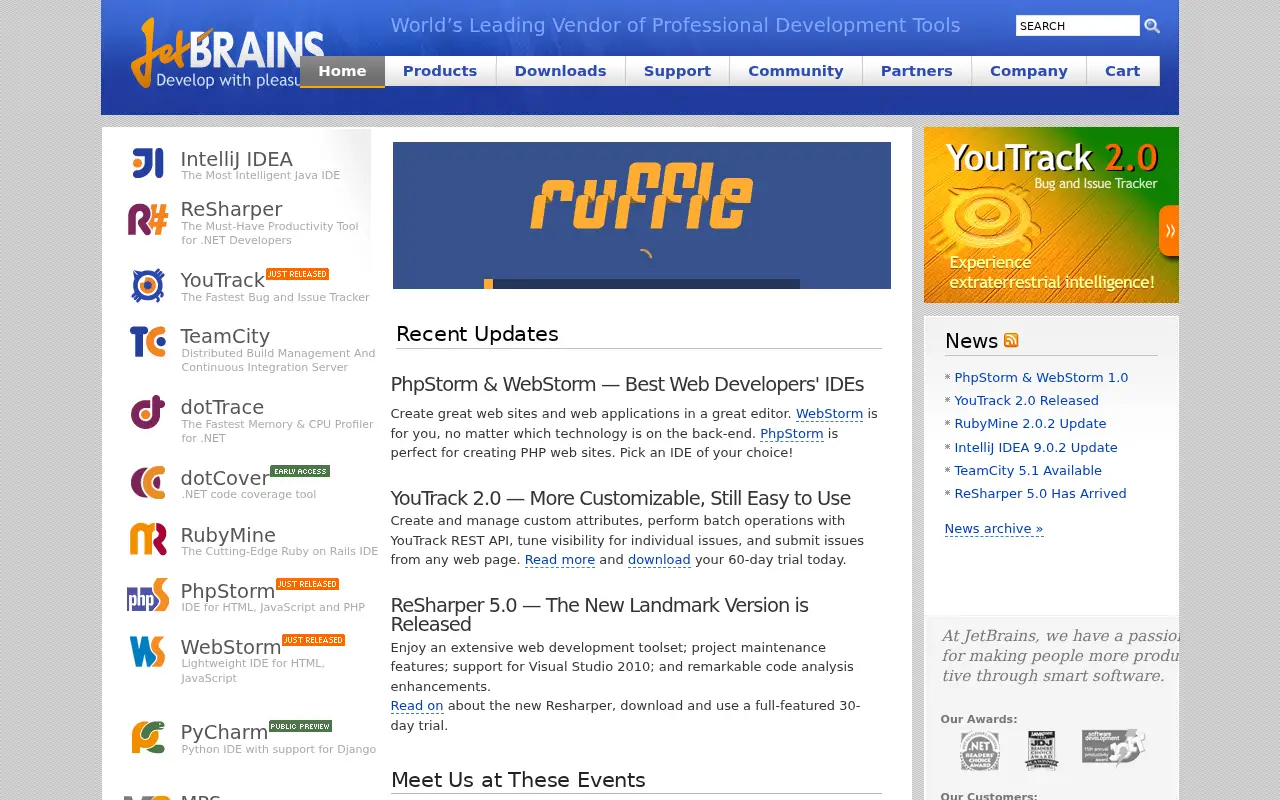Click the TeamCity TC icon

148,342
